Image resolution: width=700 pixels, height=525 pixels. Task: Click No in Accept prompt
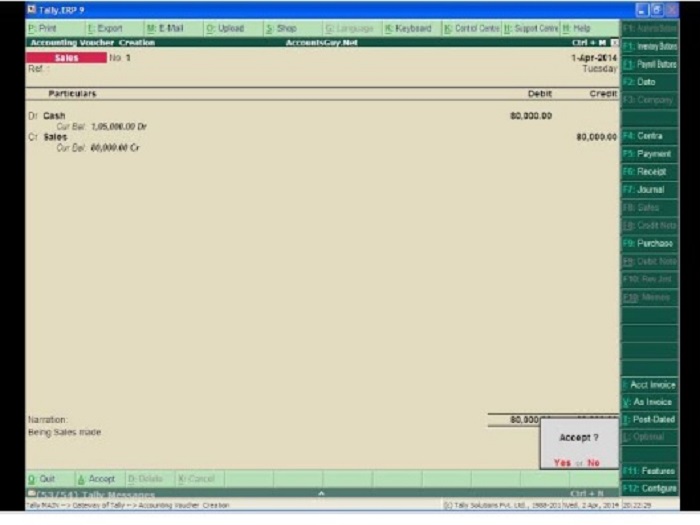(593, 463)
